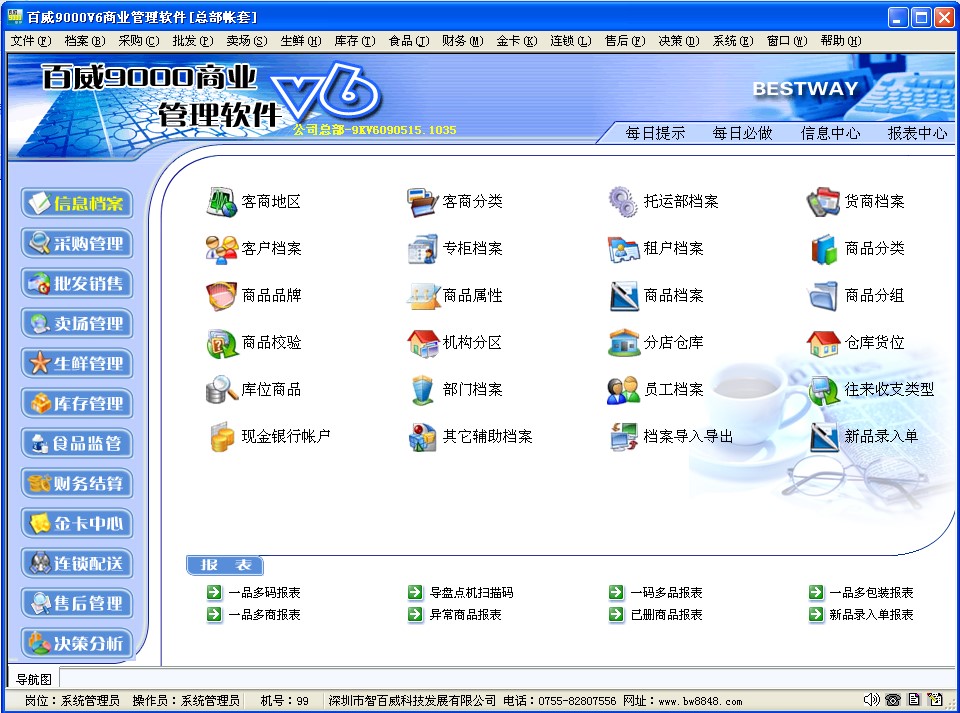The width and height of the screenshot is (960, 713).
Task: Click the speaker icon in status bar
Action: point(871,700)
